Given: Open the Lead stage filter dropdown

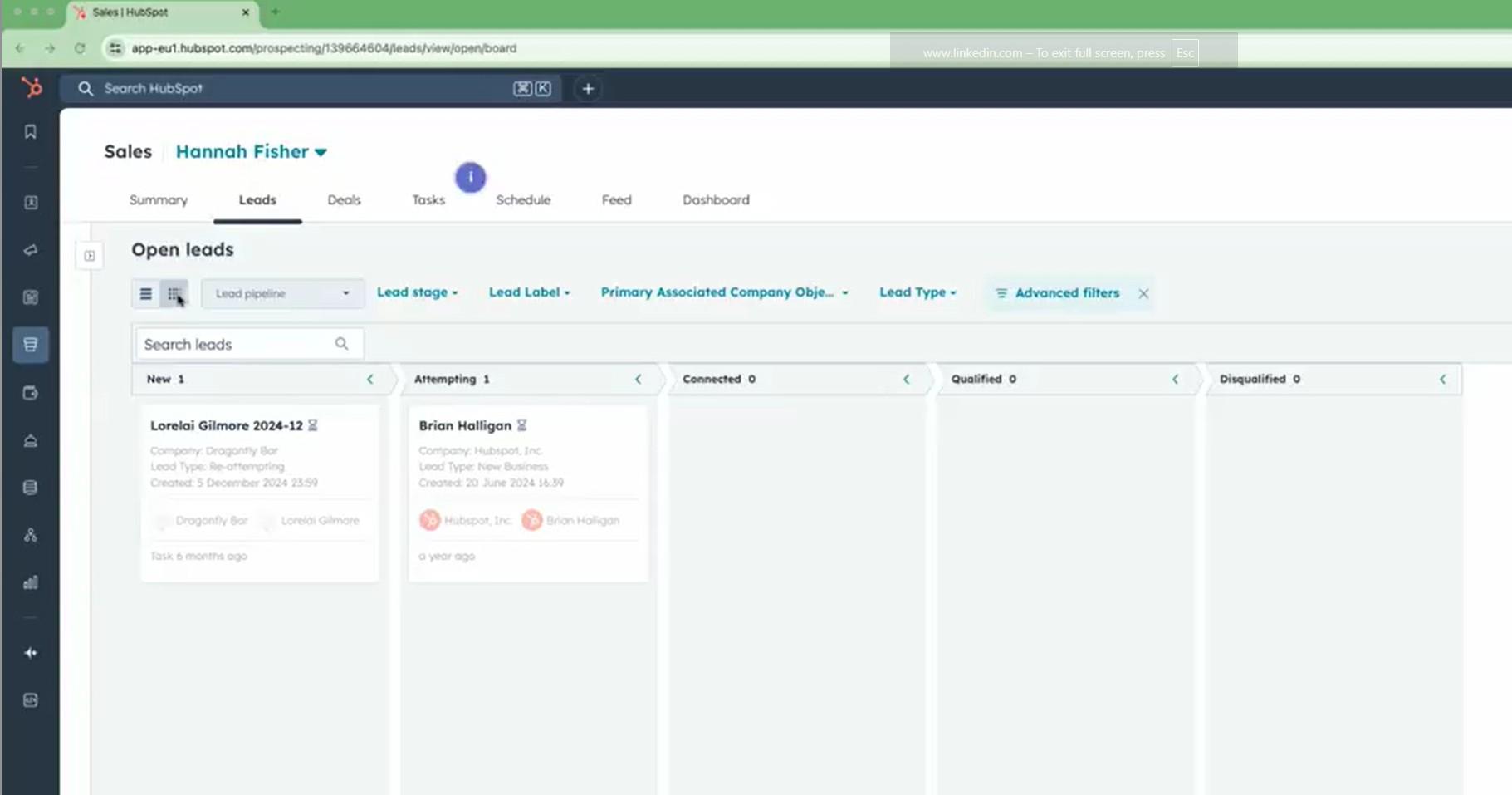Looking at the screenshot, I should click(x=417, y=292).
